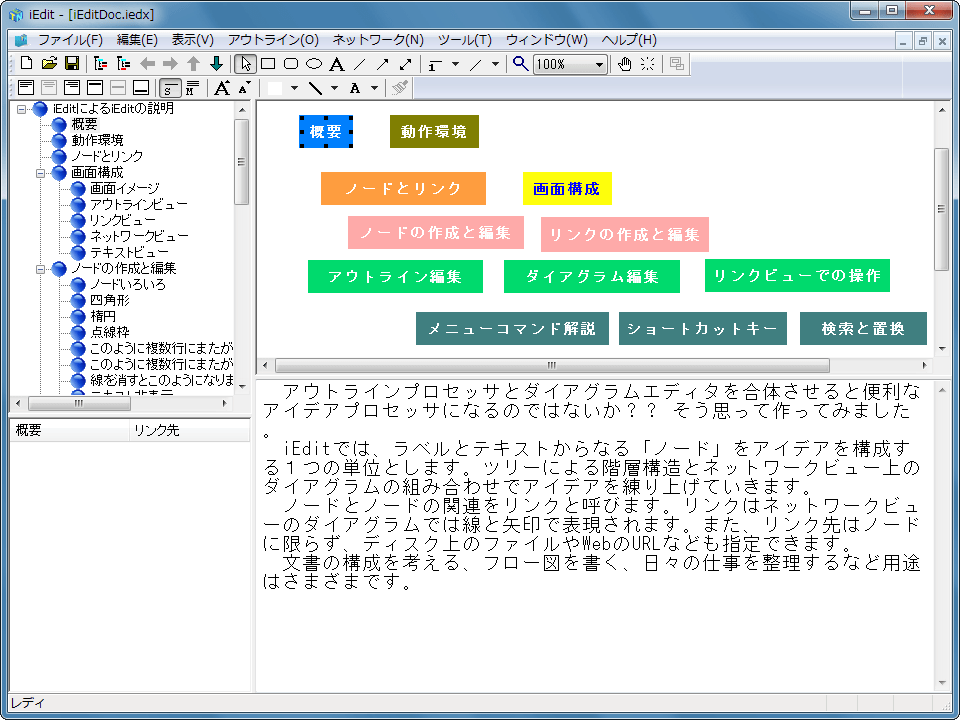Create a new document with the toolbar icon
This screenshot has width=960, height=720.
click(26, 64)
